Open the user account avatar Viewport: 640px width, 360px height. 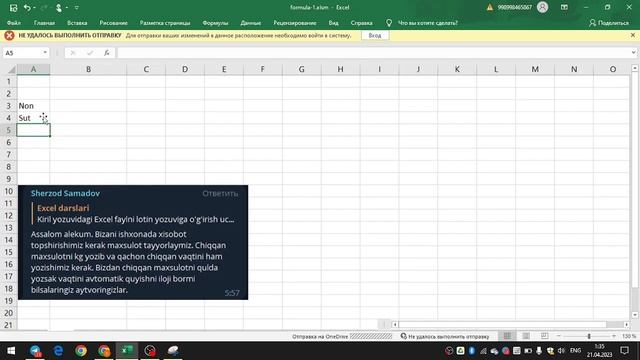tap(542, 7)
